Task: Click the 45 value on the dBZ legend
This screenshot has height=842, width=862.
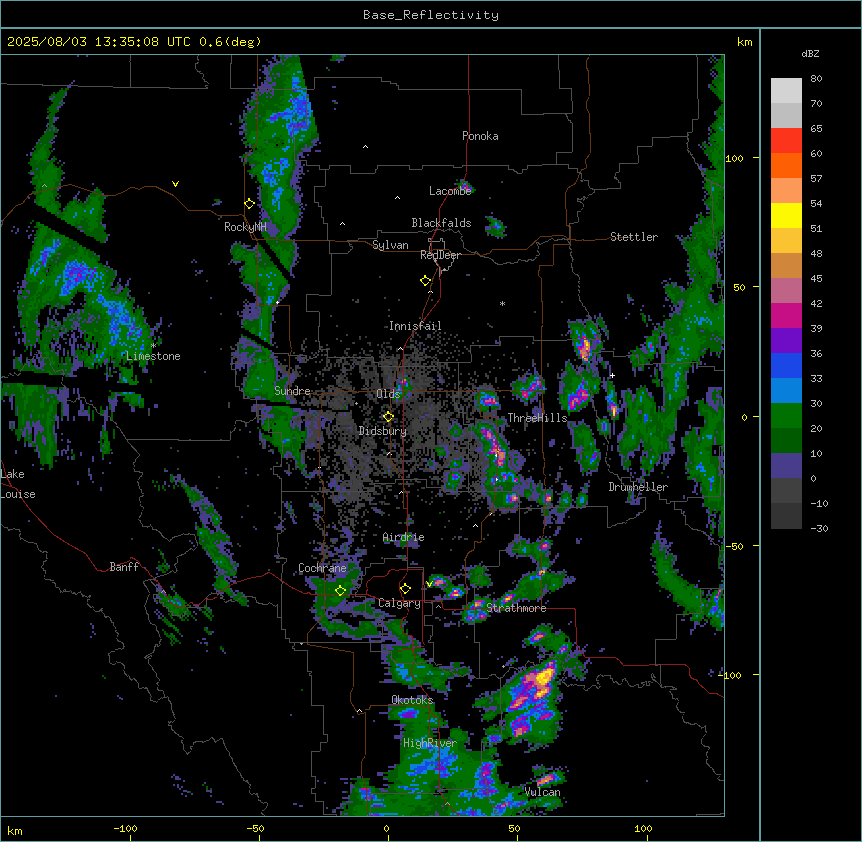Action: coord(816,278)
